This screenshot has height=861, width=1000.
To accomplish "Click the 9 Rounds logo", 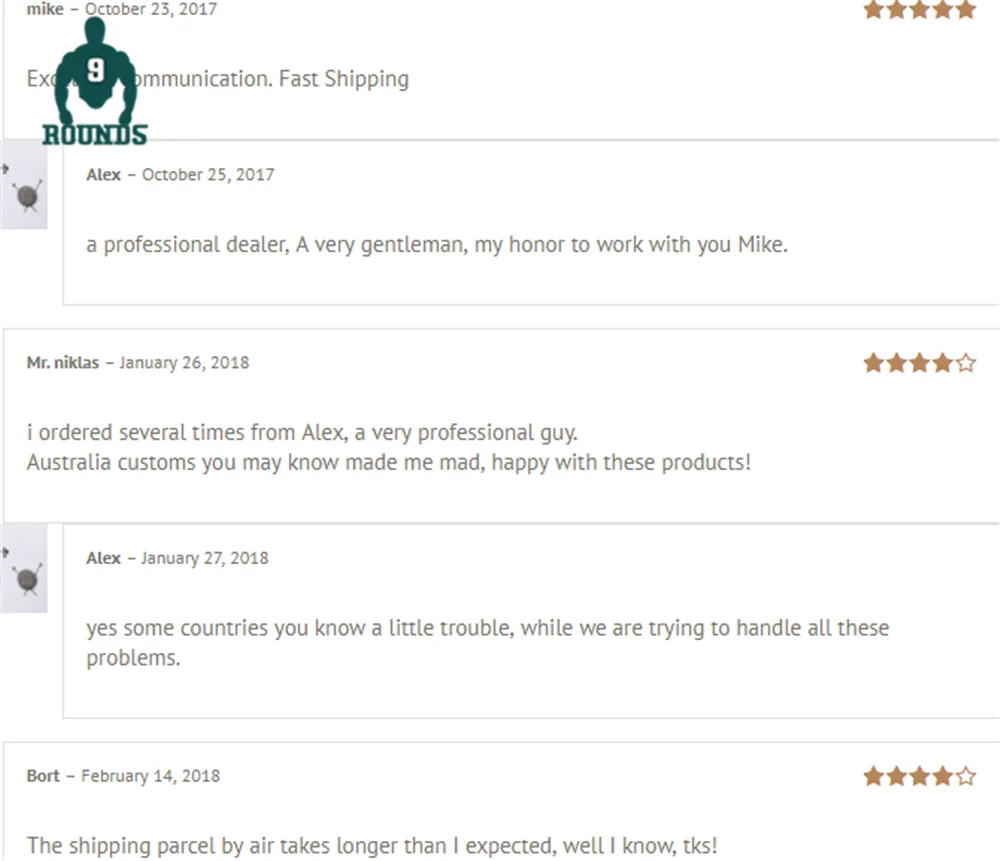I will [94, 85].
